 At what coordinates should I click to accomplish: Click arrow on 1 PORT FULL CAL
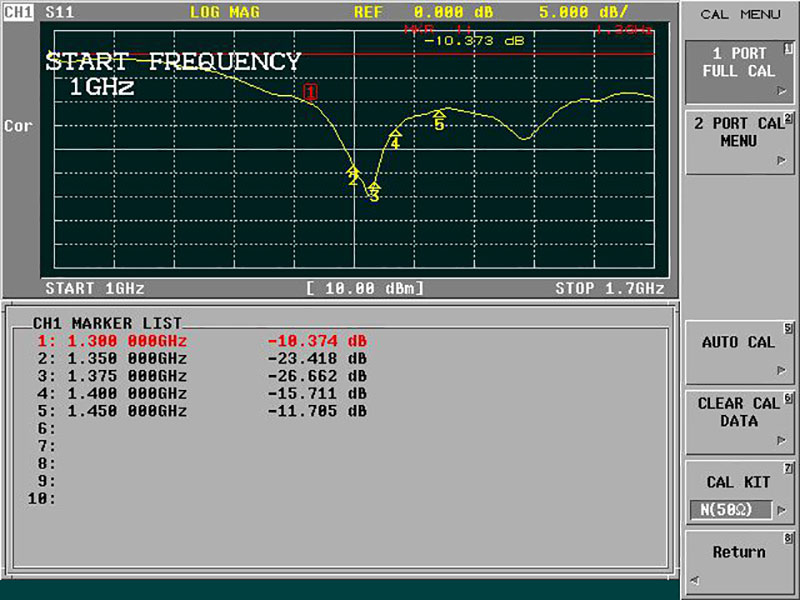point(781,91)
